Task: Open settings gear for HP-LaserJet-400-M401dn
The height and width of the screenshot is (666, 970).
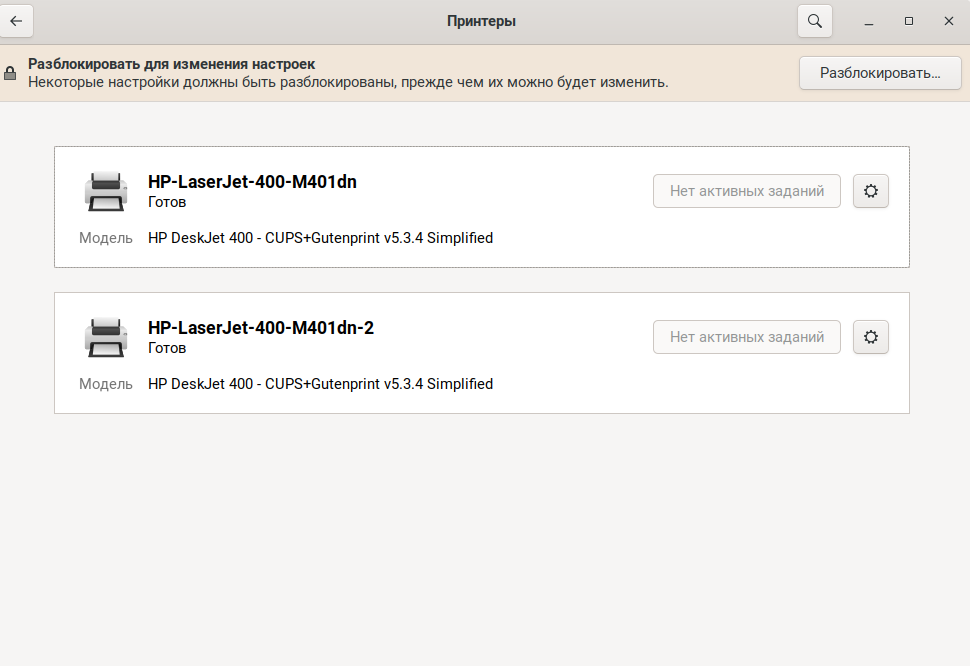Action: pyautogui.click(x=870, y=191)
